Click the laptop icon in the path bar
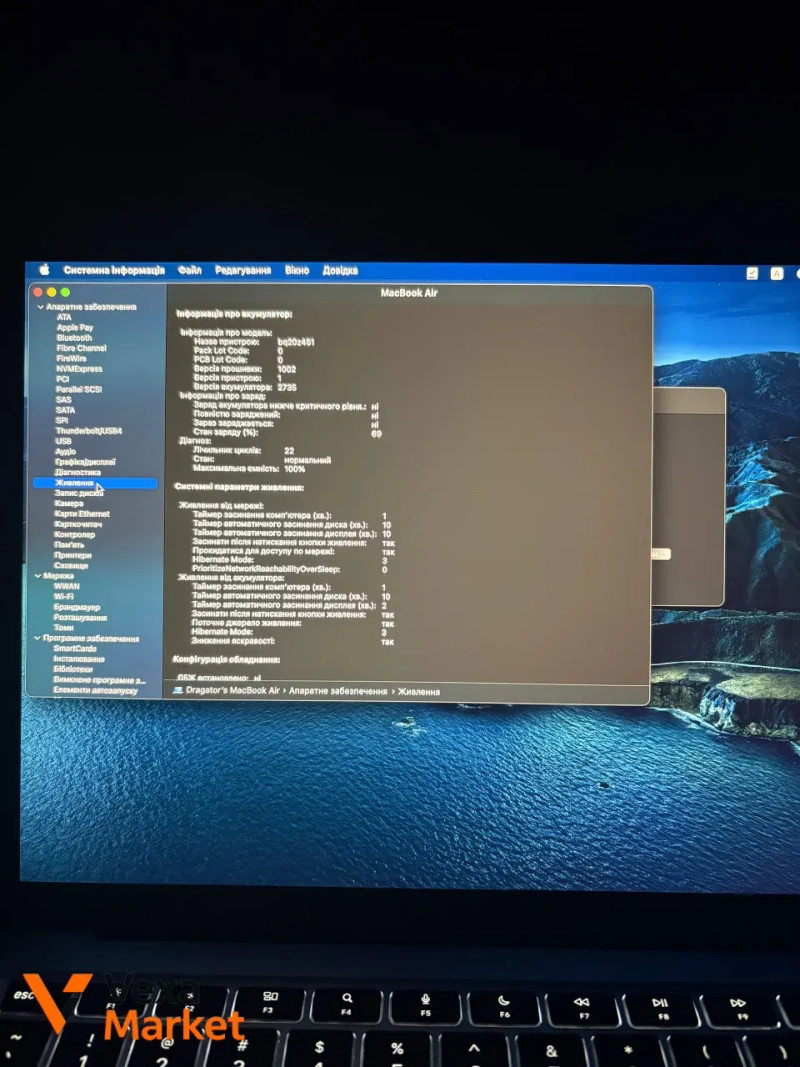Image resolution: width=800 pixels, height=1067 pixels. (x=178, y=690)
